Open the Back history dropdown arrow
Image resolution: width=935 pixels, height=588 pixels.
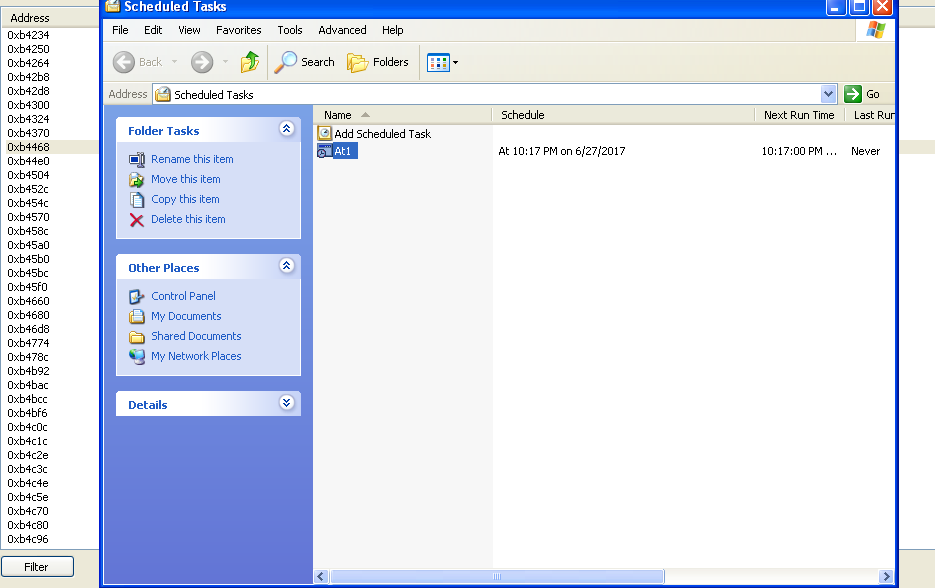(174, 61)
